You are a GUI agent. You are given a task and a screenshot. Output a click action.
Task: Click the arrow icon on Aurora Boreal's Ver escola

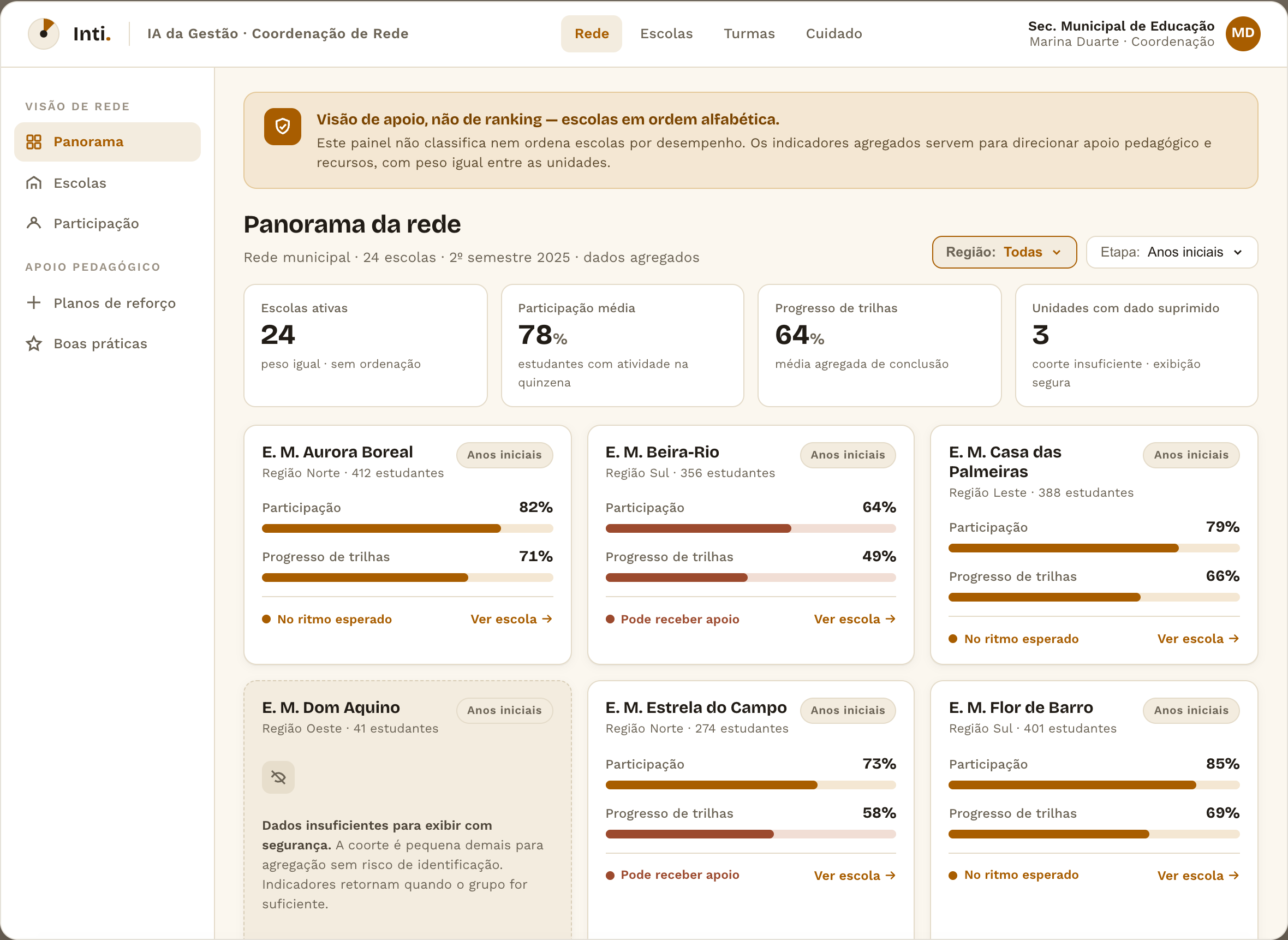point(547,618)
